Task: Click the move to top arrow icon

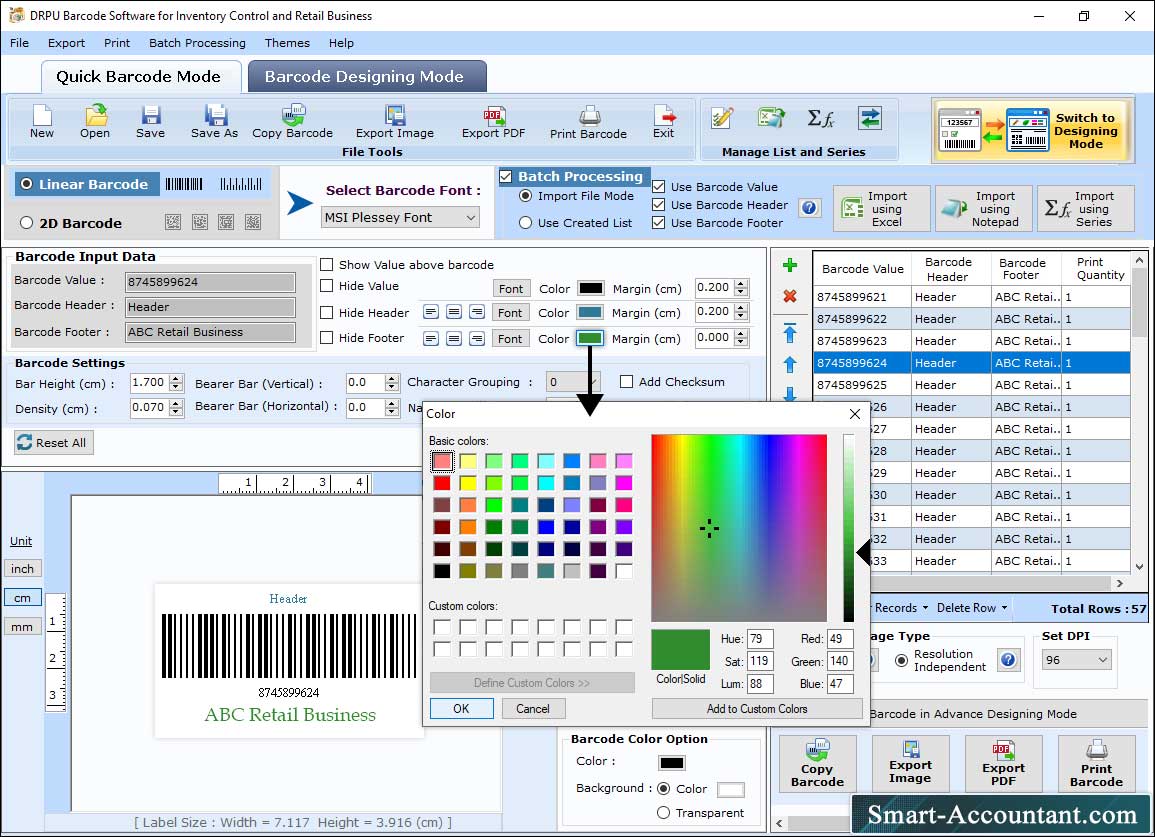Action: pyautogui.click(x=790, y=333)
